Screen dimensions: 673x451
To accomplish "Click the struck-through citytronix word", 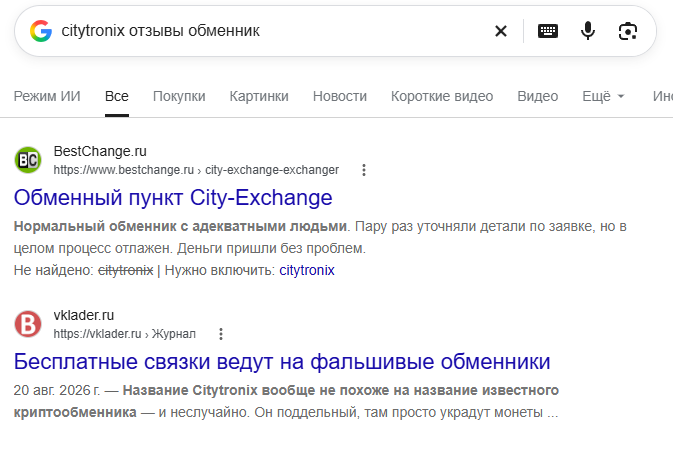I will coord(125,270).
